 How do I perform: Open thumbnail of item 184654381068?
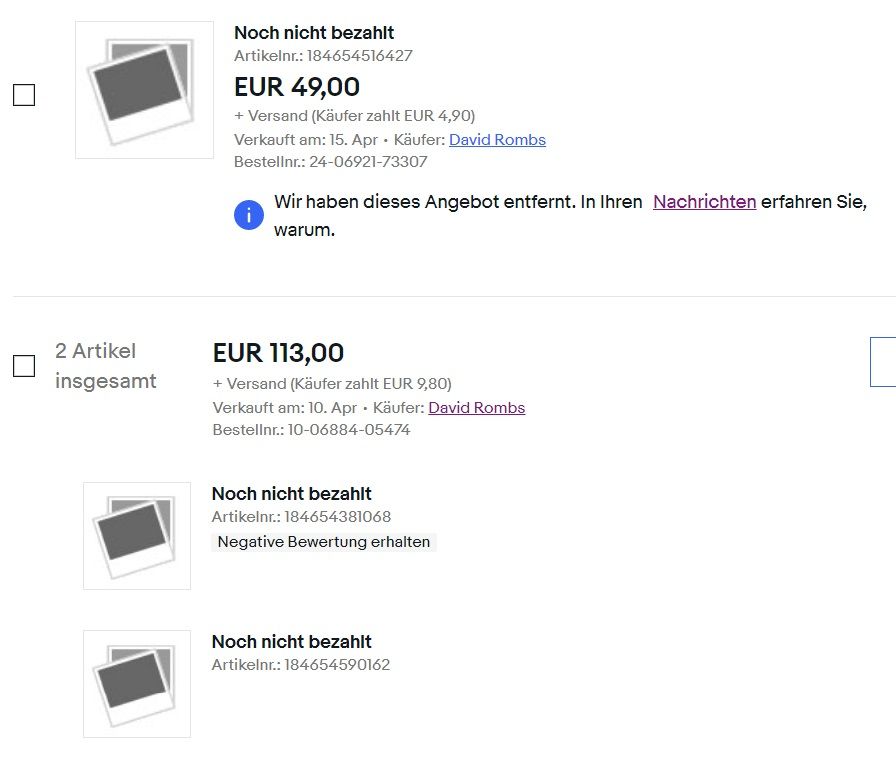[x=137, y=536]
